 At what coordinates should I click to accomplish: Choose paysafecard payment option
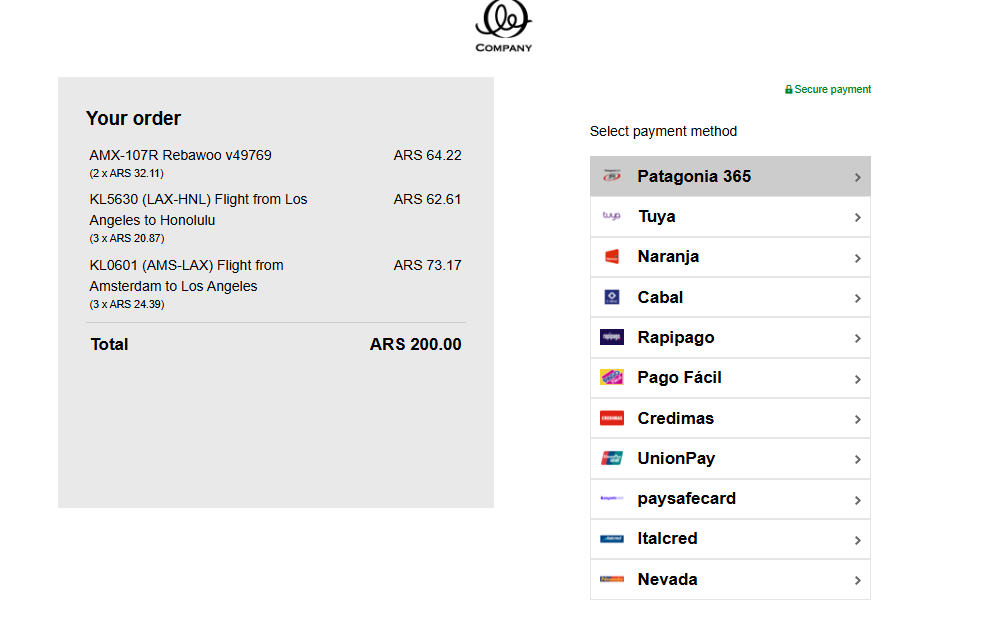coord(730,499)
